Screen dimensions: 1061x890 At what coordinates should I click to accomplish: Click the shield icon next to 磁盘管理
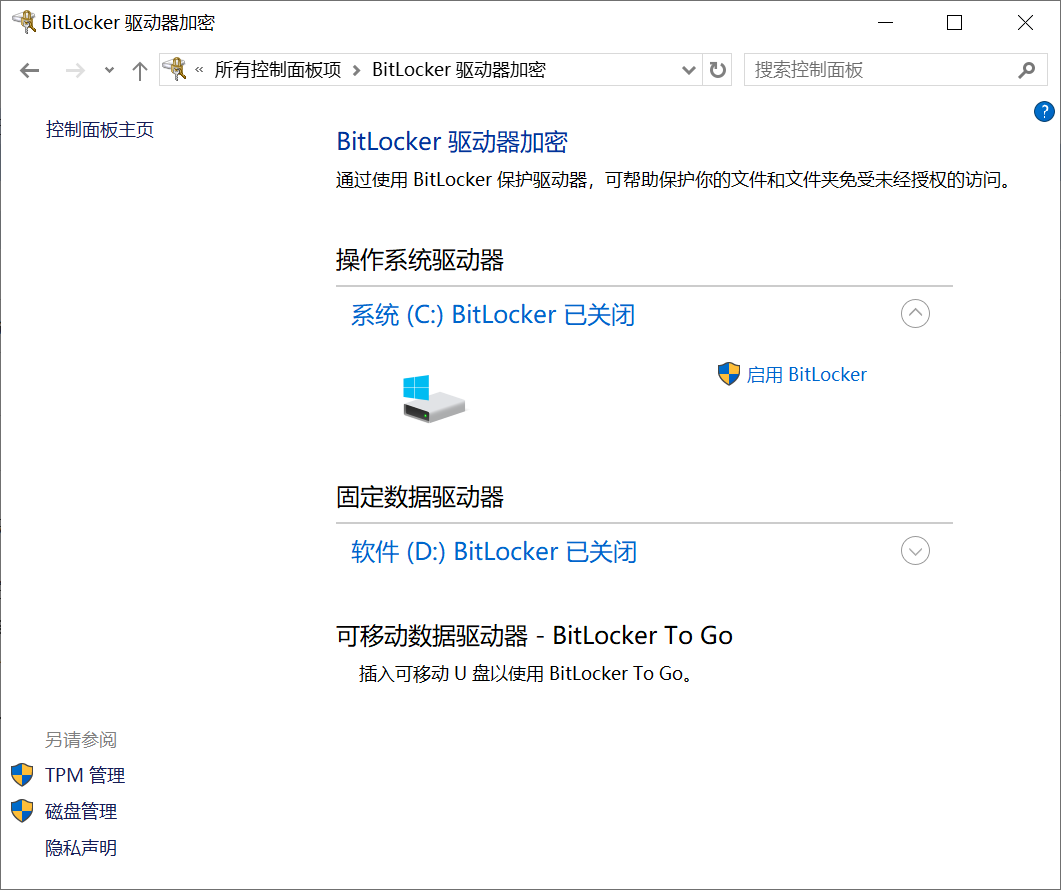point(22,811)
